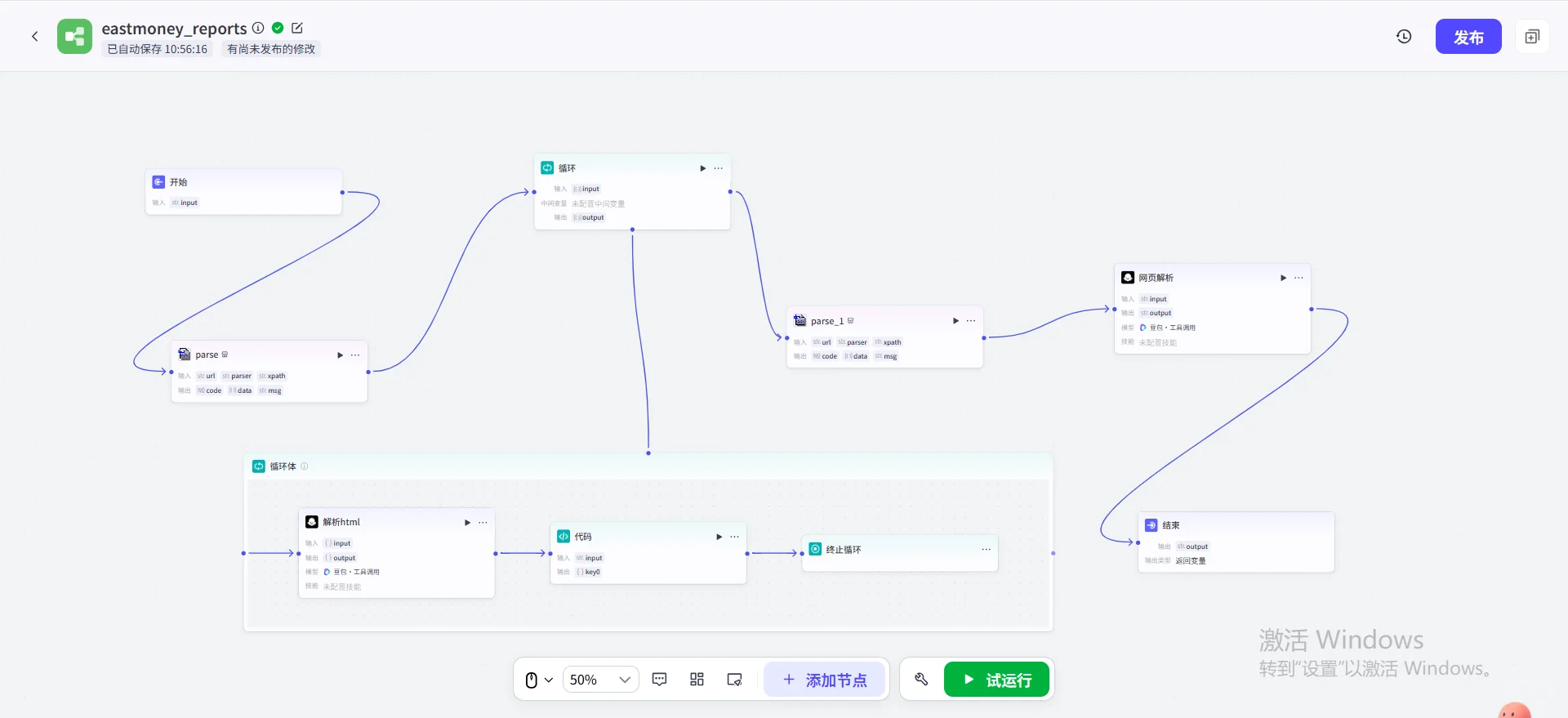Run the 循环 node alone
1568x718 pixels.
pyautogui.click(x=702, y=168)
